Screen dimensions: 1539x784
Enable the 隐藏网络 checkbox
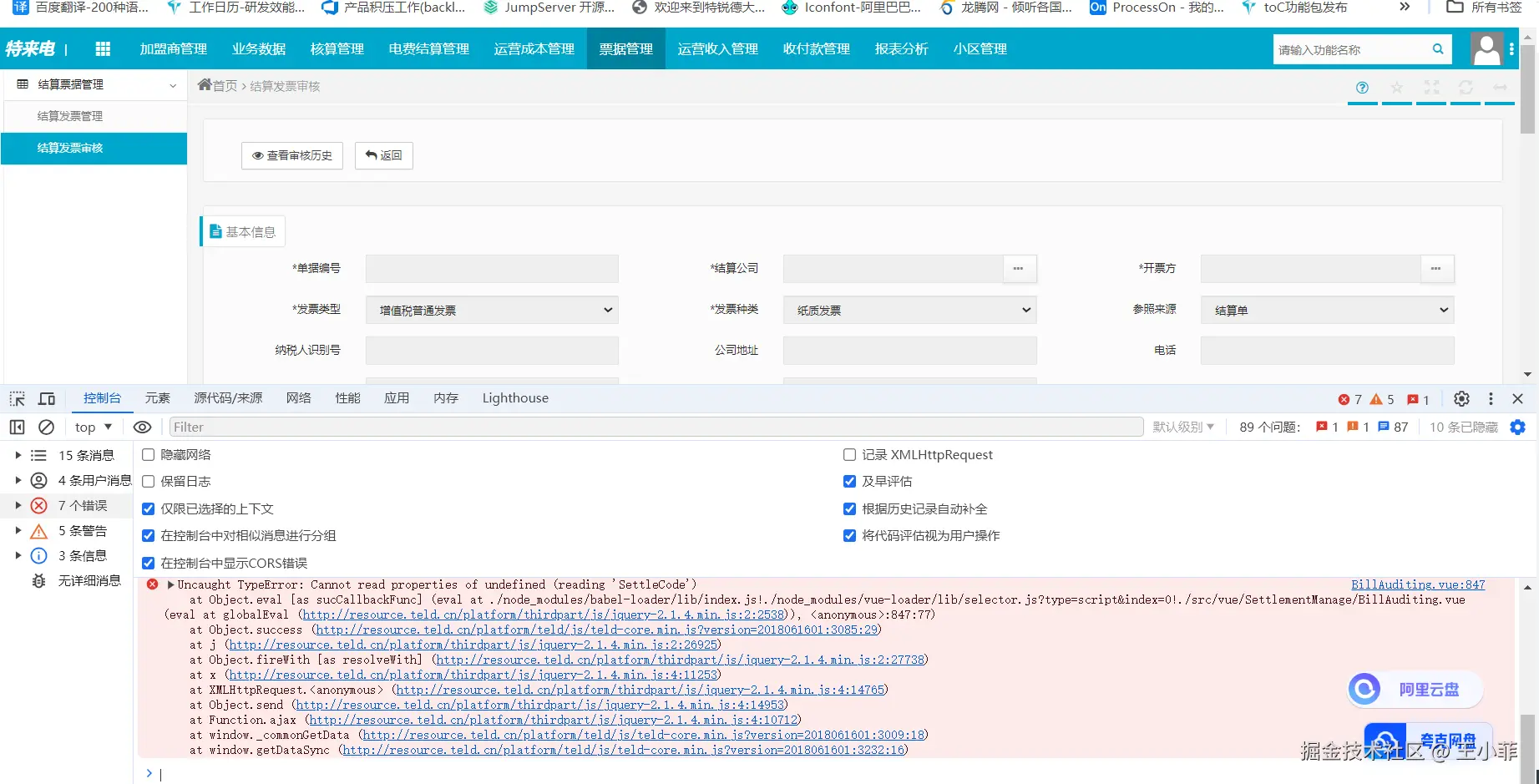149,455
